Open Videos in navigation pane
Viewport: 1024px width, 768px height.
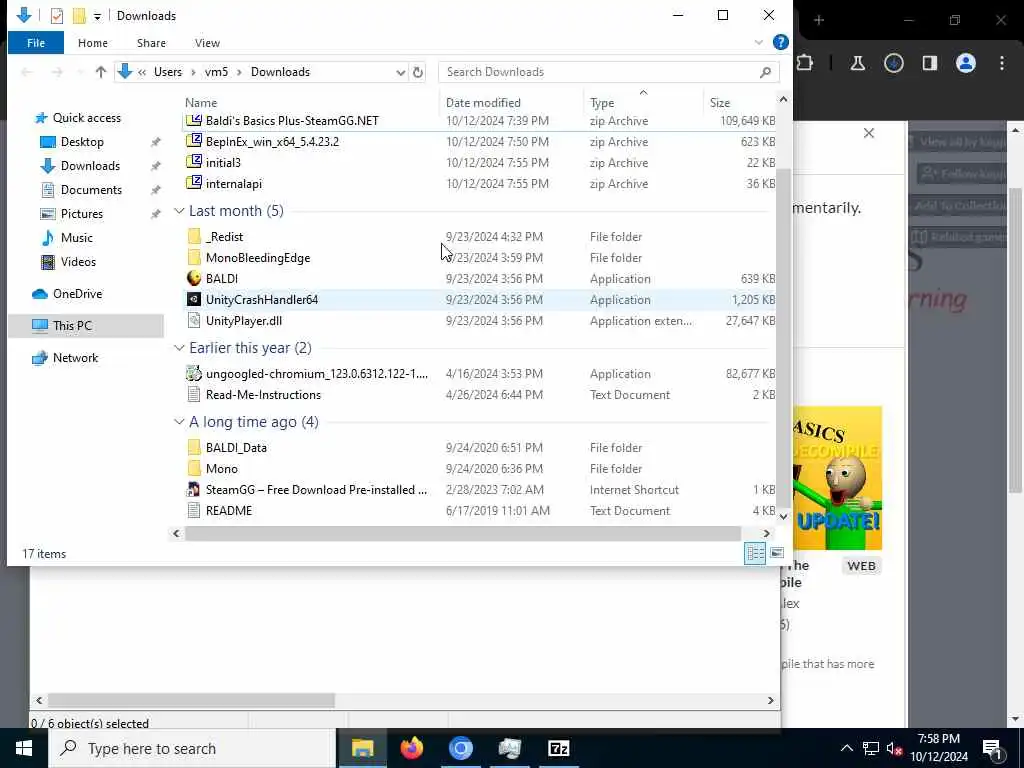78,261
